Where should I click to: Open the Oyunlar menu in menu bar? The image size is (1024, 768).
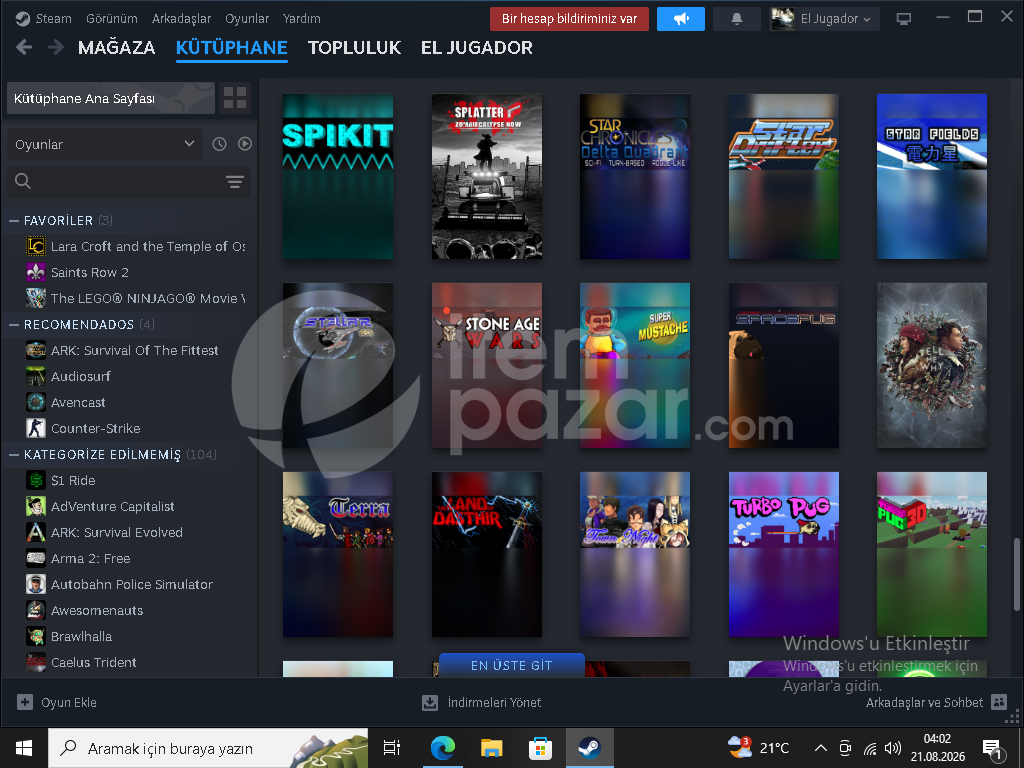(247, 18)
